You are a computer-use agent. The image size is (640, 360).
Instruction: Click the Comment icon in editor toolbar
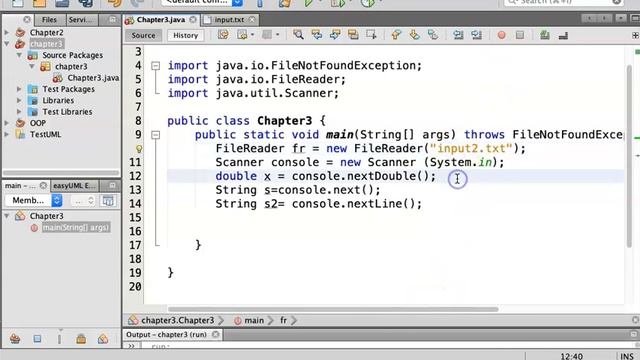pyautogui.click(x=545, y=35)
